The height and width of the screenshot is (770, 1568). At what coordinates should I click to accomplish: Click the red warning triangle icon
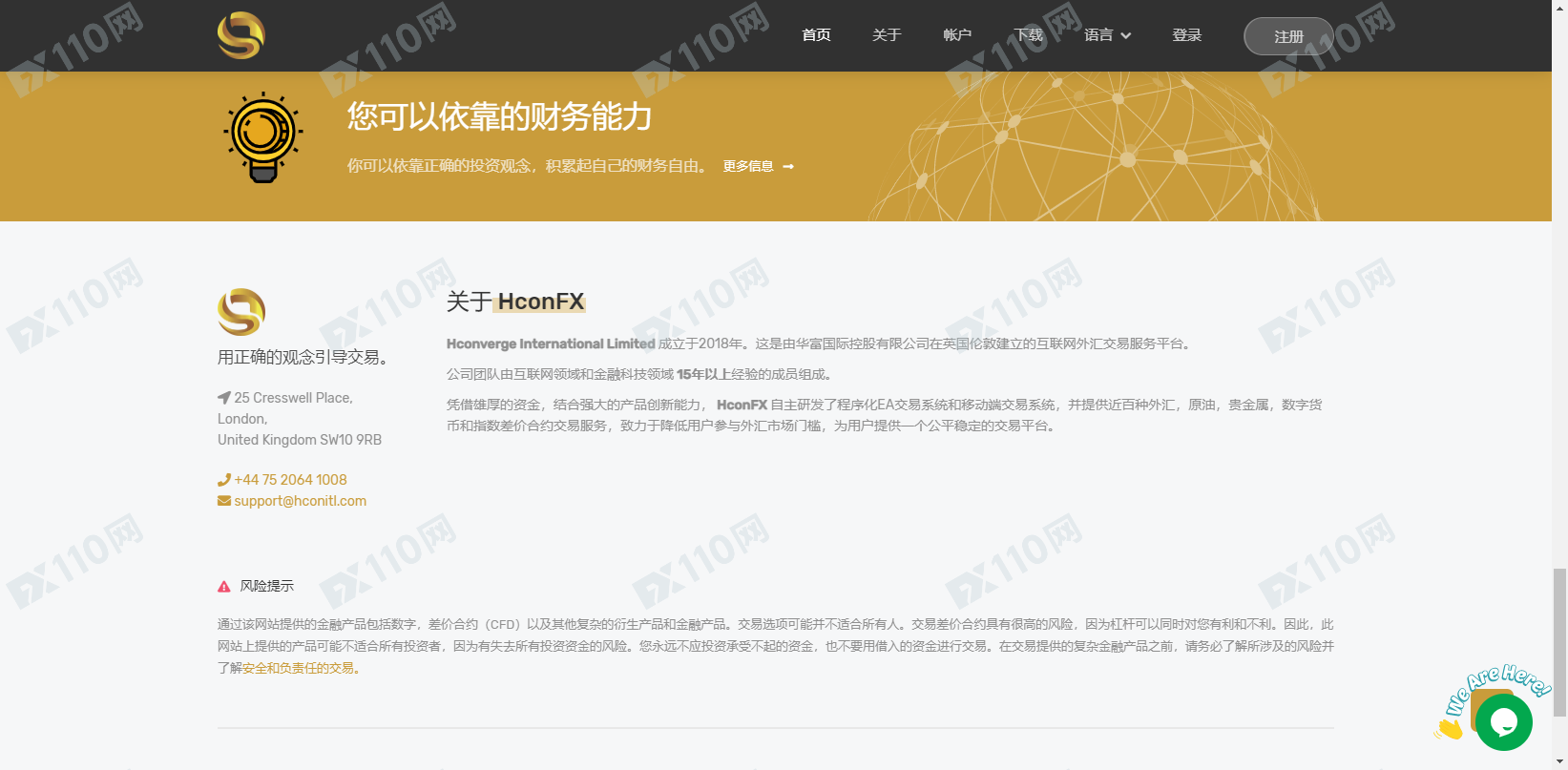(x=224, y=587)
